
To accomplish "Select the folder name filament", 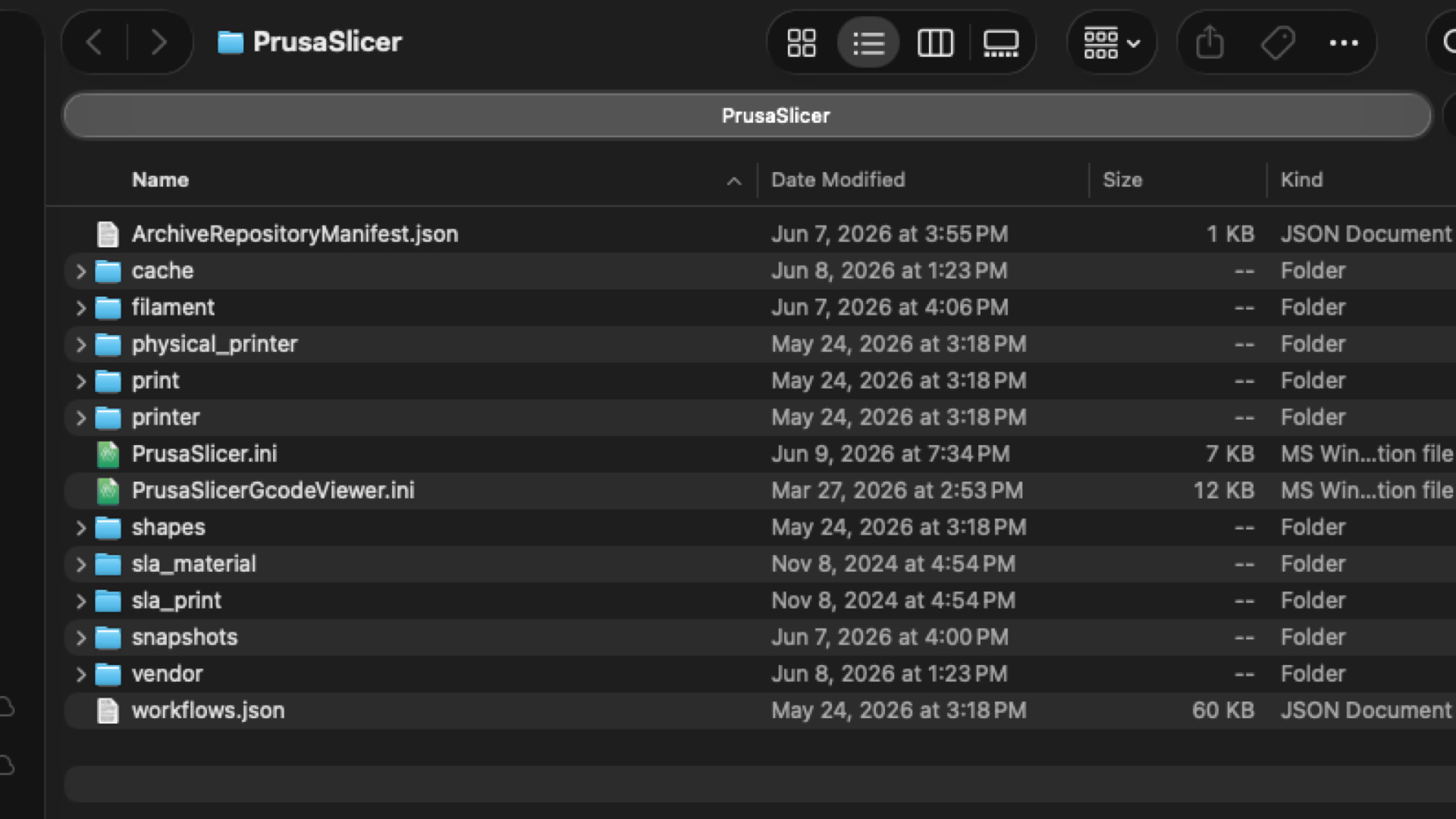I will click(173, 307).
